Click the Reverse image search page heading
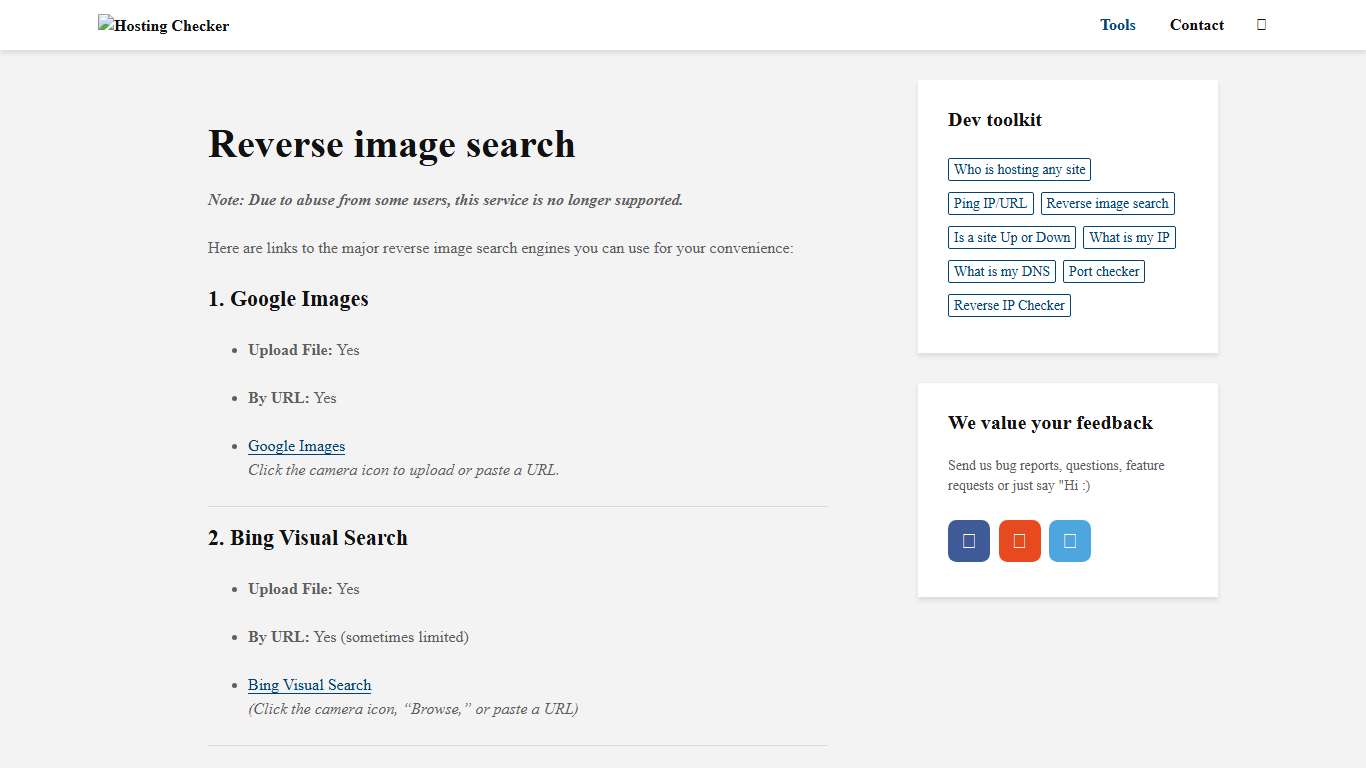Image resolution: width=1366 pixels, height=768 pixels. point(391,145)
